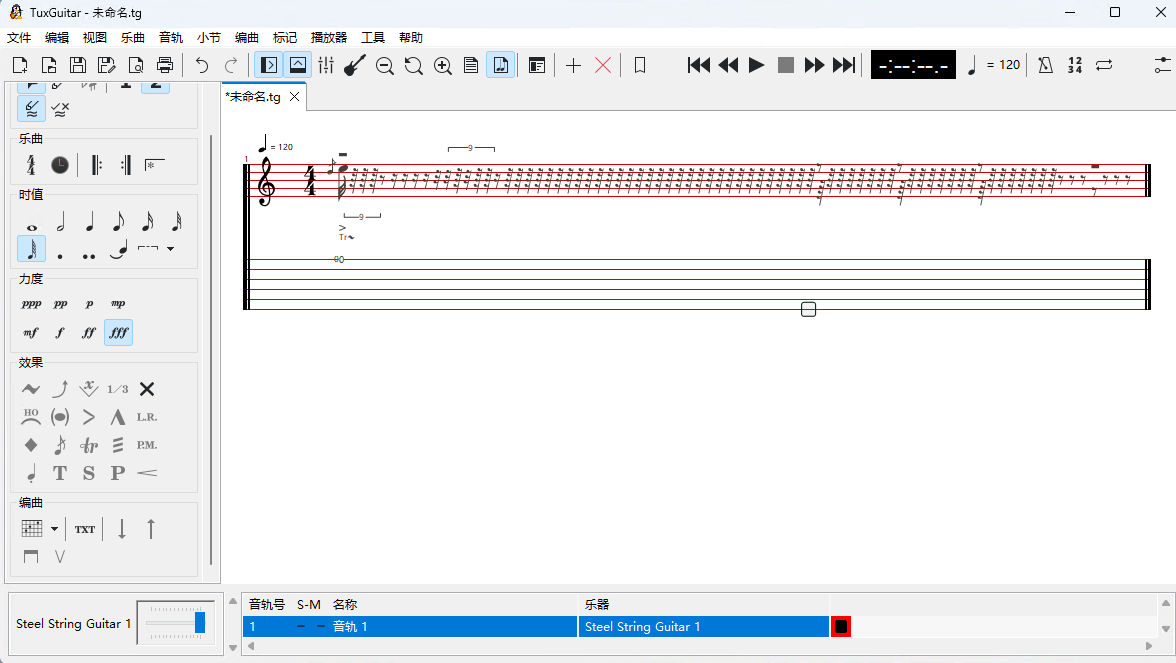Open the 音轨 menu
Screen dimensions: 1176x663
click(x=170, y=38)
